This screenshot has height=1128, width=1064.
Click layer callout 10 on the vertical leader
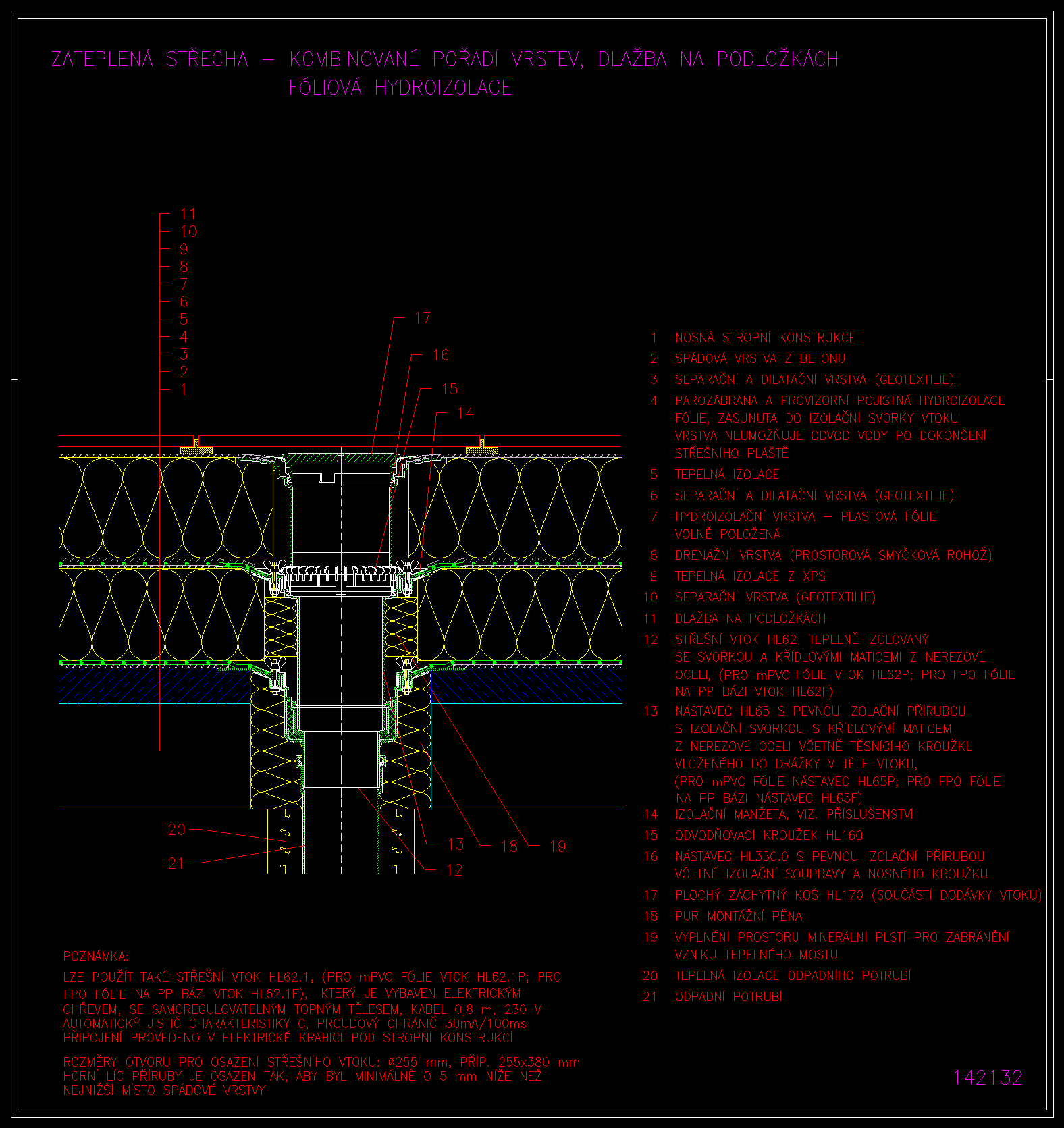click(x=188, y=232)
